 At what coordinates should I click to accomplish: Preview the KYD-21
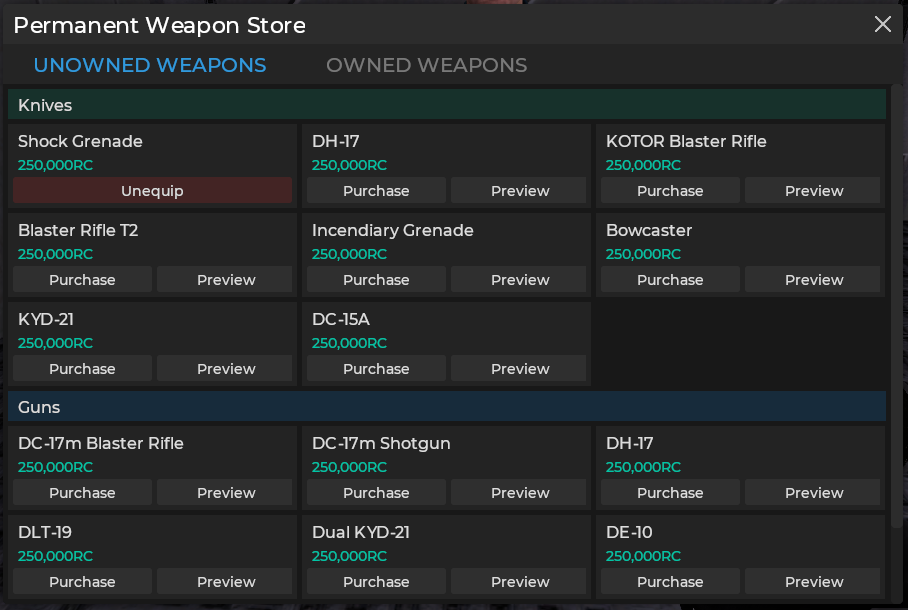[224, 368]
